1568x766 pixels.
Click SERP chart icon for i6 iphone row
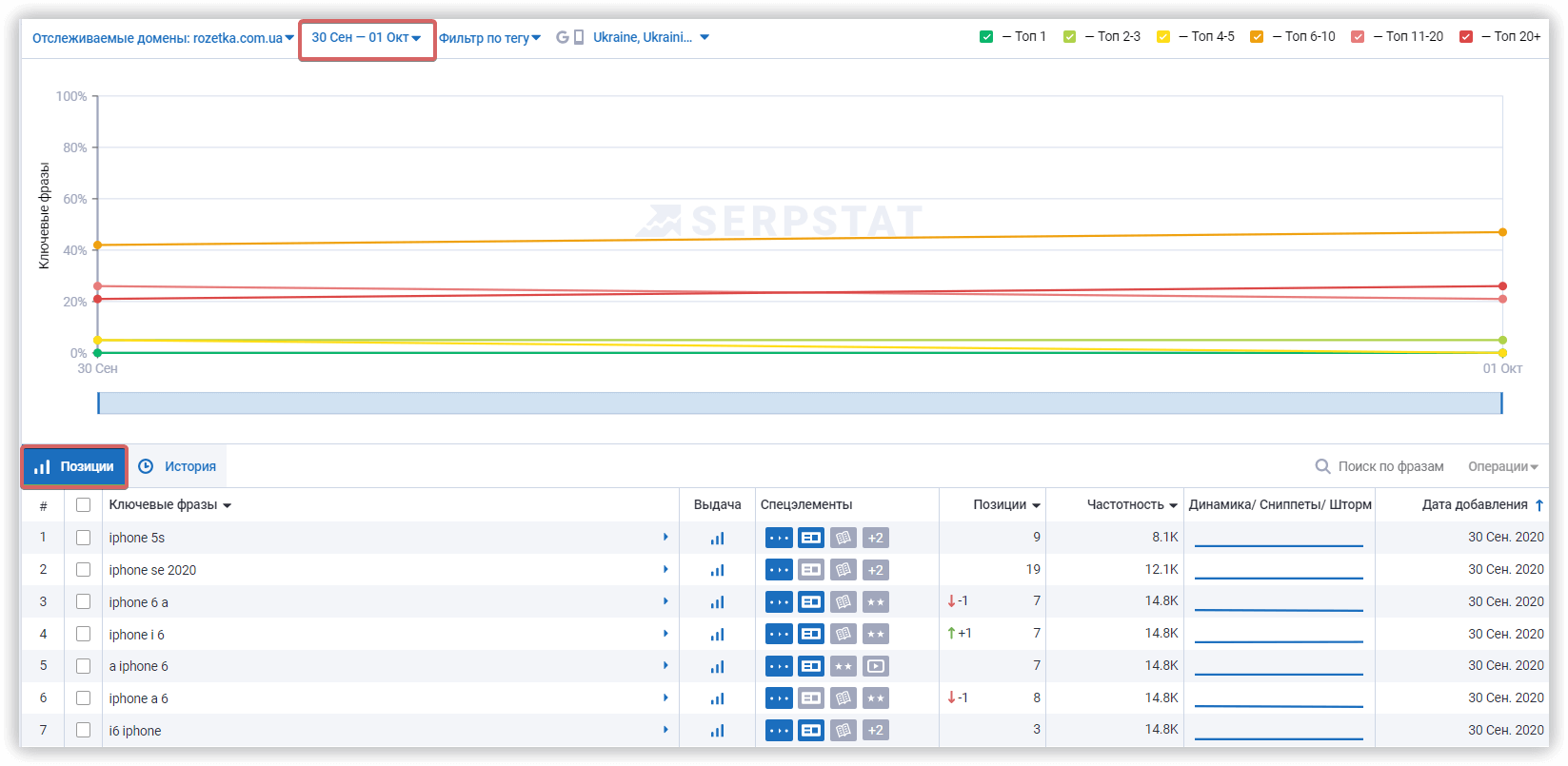717,731
